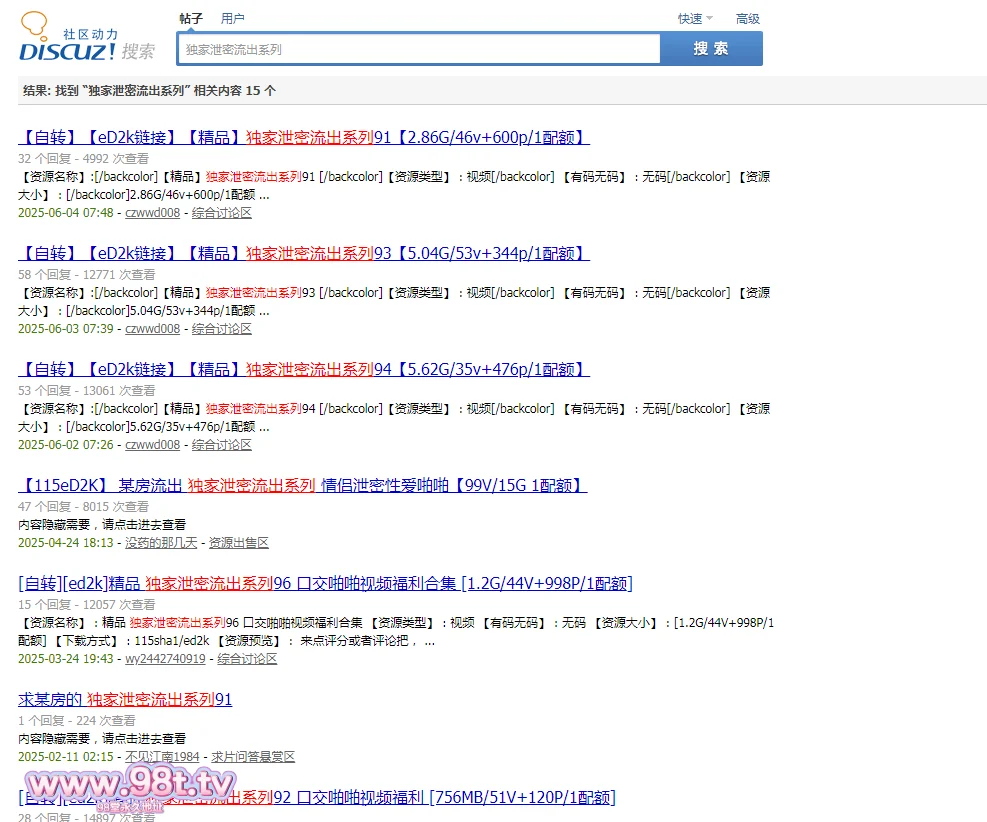Open the result titled with 2.86G/46v+600p
This screenshot has width=987, height=822.
(x=303, y=138)
